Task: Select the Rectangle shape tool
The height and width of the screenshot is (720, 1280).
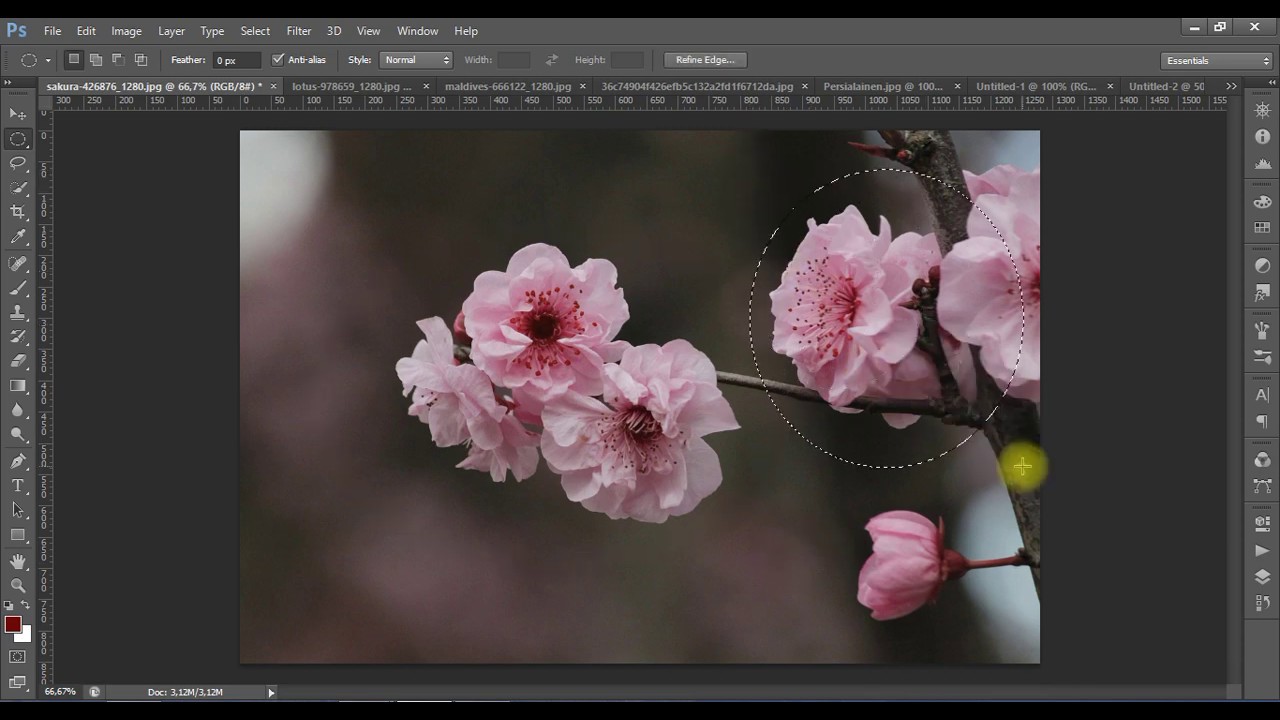Action: tap(18, 534)
